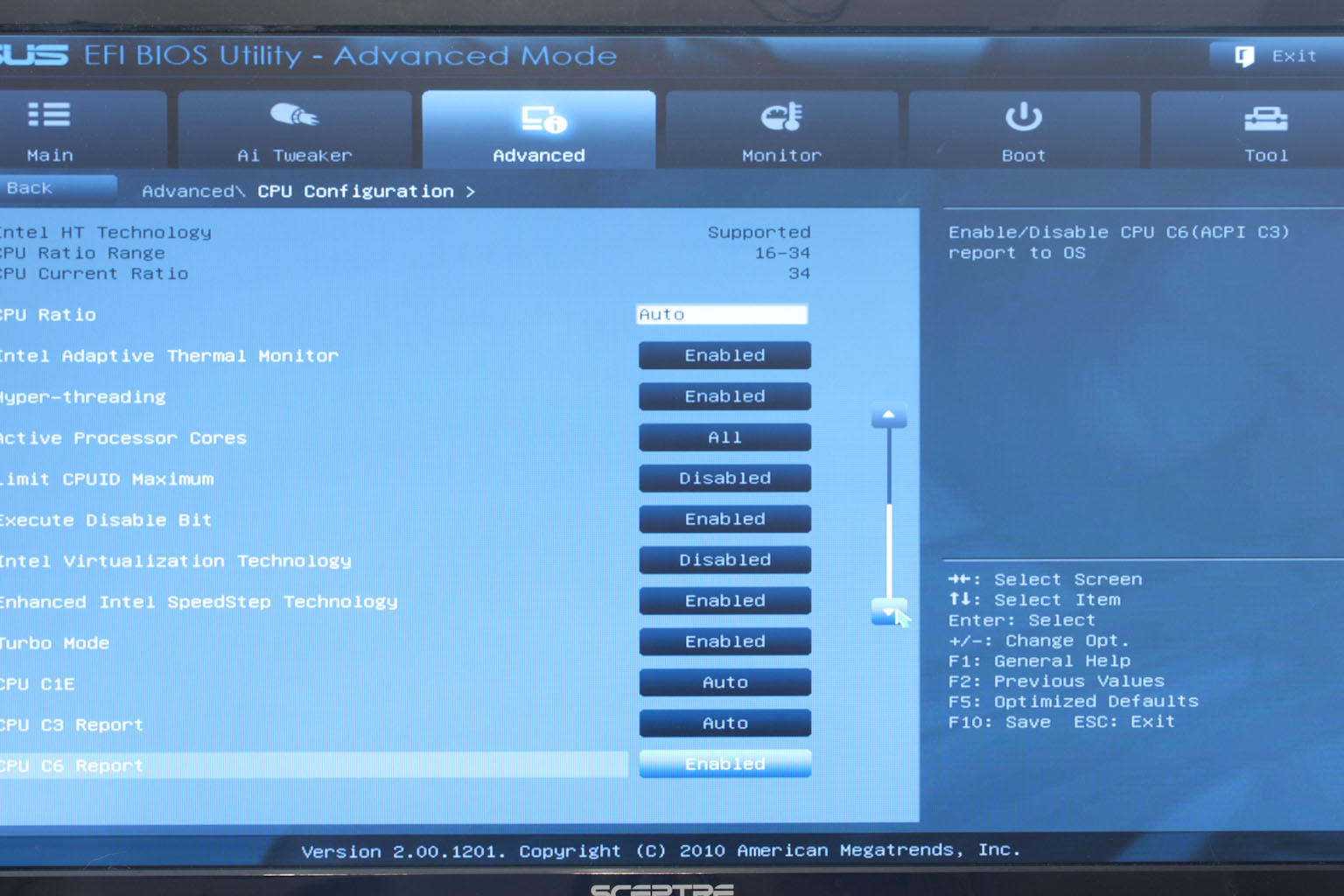Click the 'F10: Save' hint text

[x=999, y=722]
